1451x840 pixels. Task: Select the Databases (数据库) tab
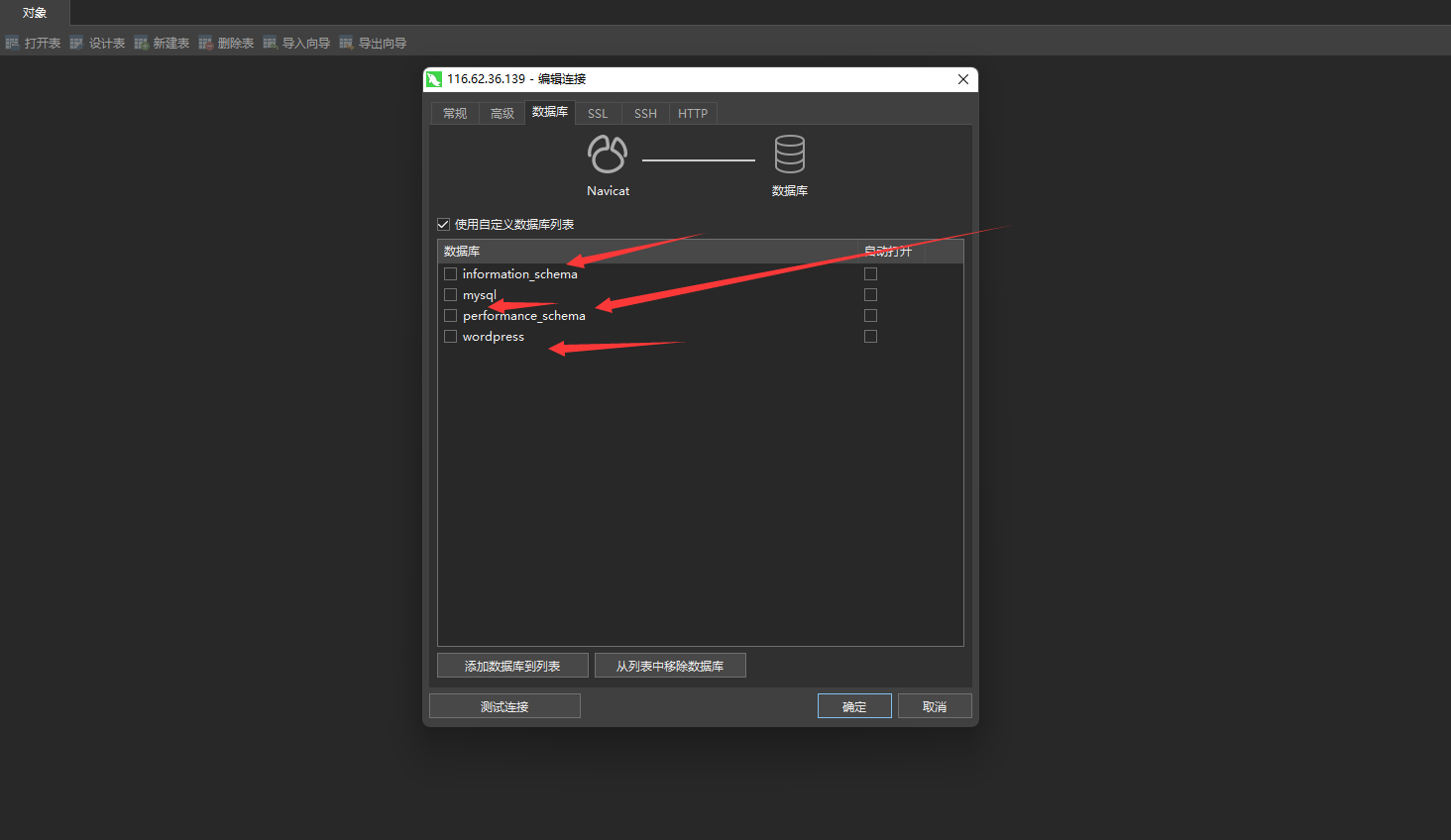point(550,112)
